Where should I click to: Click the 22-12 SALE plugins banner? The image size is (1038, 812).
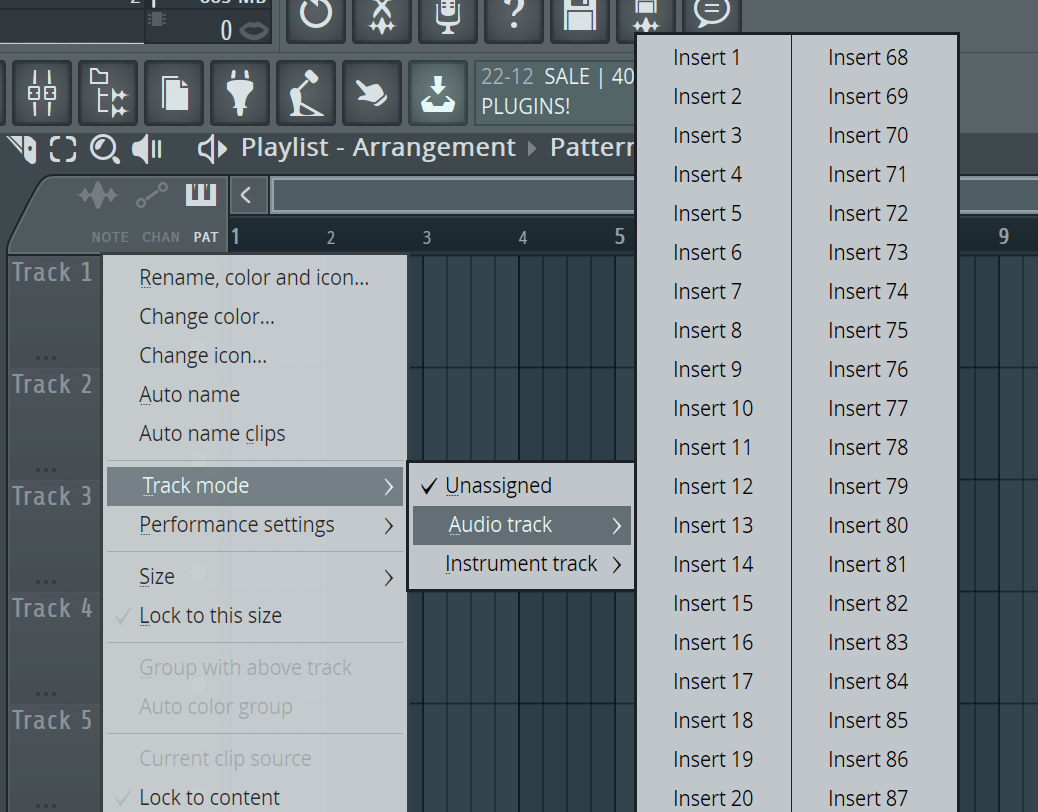(554, 91)
